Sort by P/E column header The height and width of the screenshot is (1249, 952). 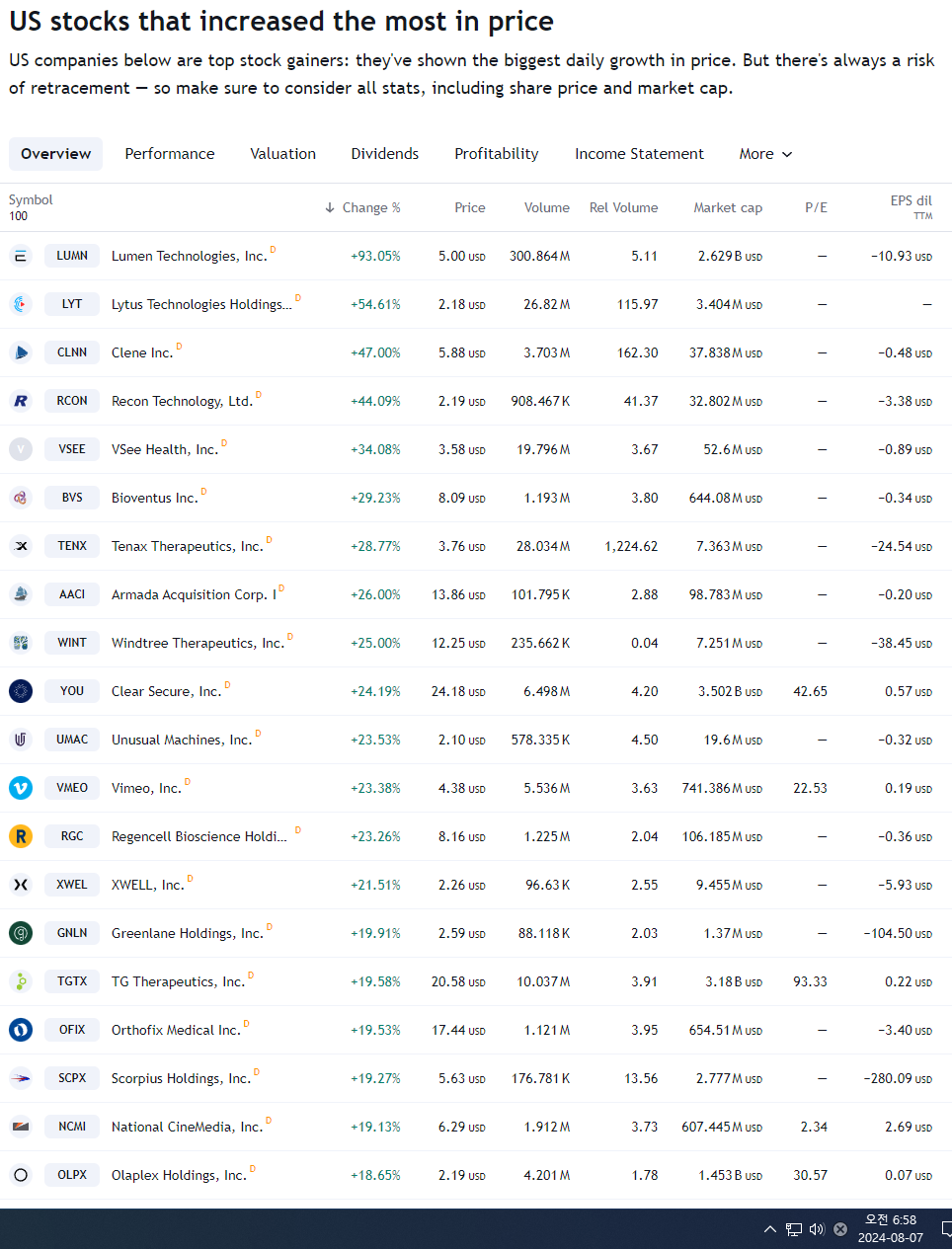(816, 207)
